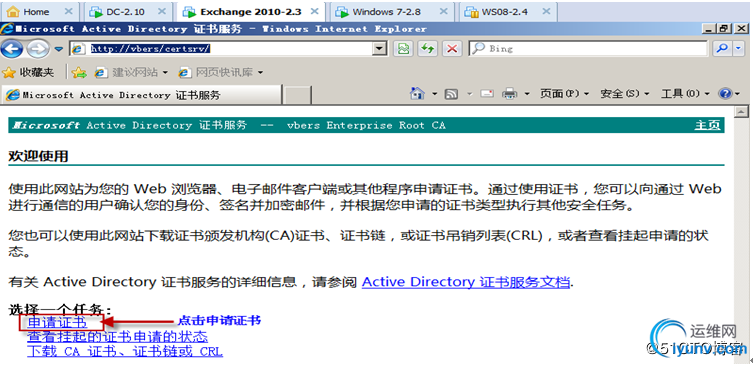The image size is (753, 365).
Task: Open the 收藏夹 favorites star button
Action: coord(29,73)
